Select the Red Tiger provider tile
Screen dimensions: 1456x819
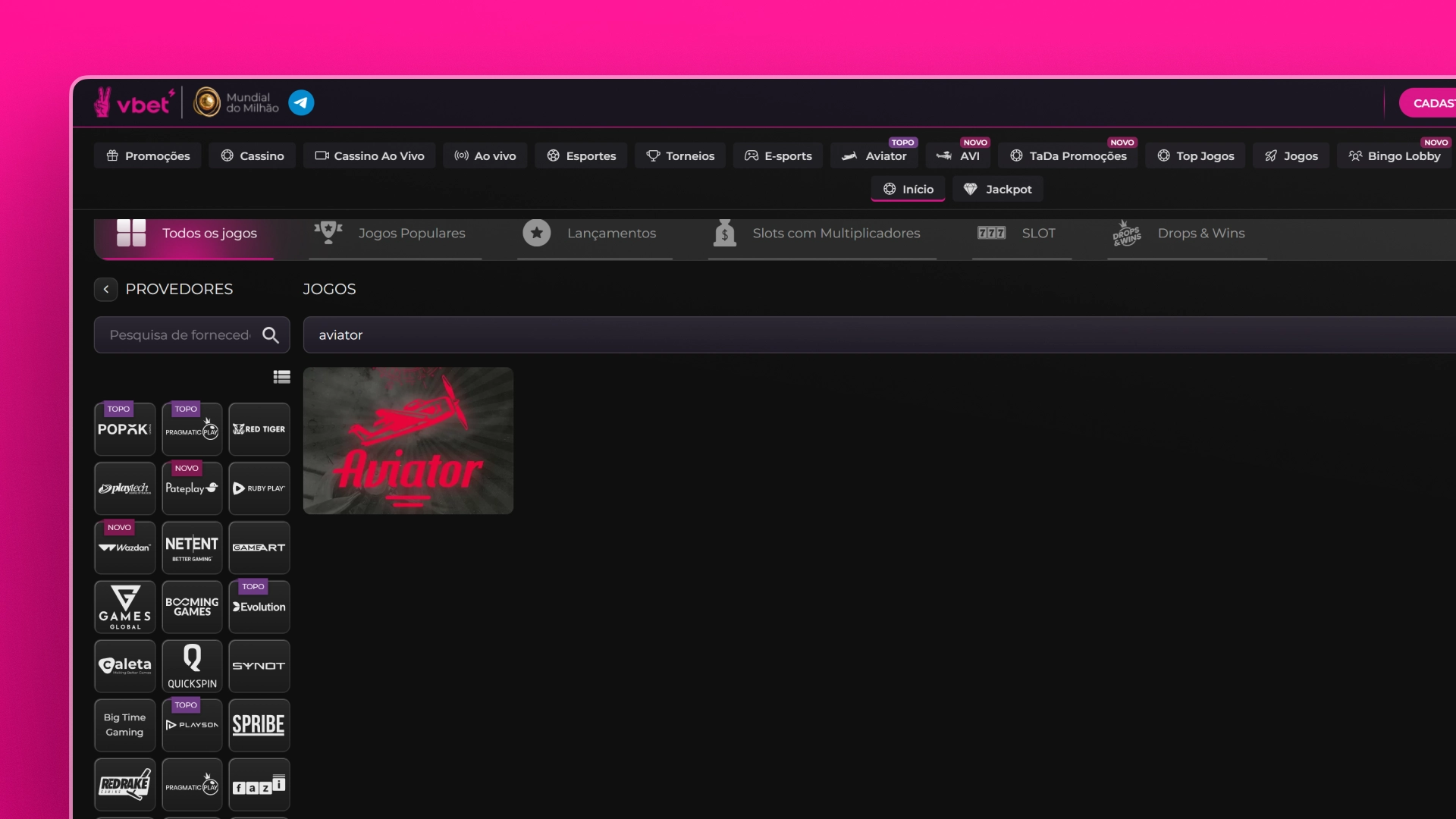[259, 429]
